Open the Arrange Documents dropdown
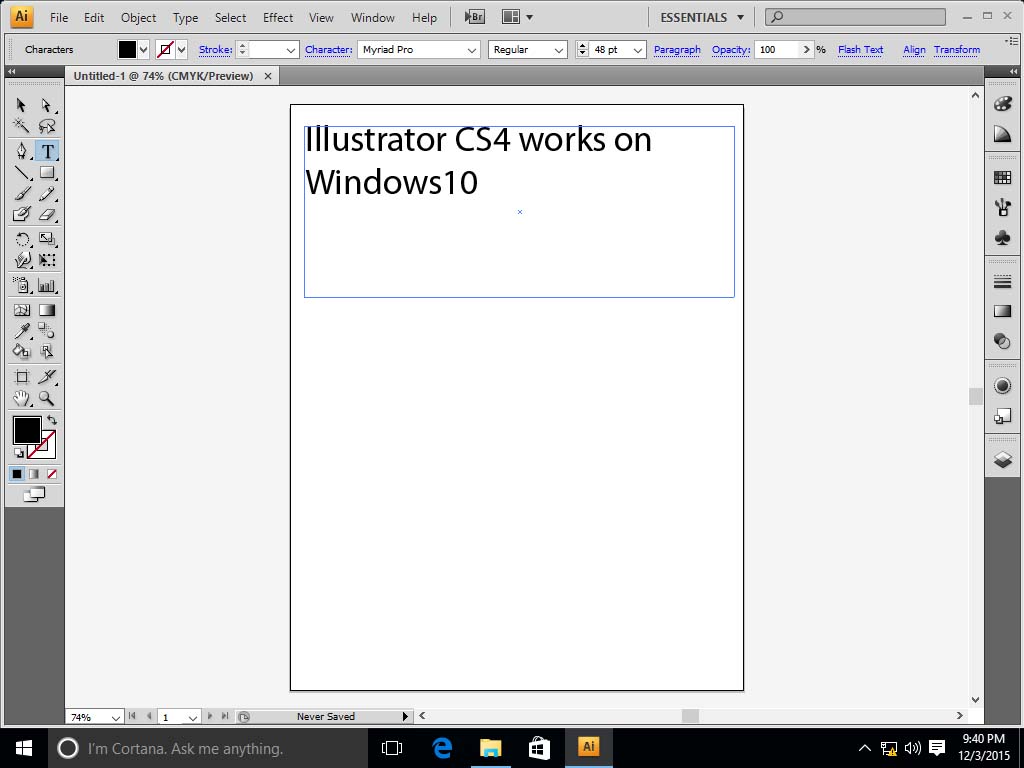The image size is (1024, 768). pyautogui.click(x=517, y=18)
